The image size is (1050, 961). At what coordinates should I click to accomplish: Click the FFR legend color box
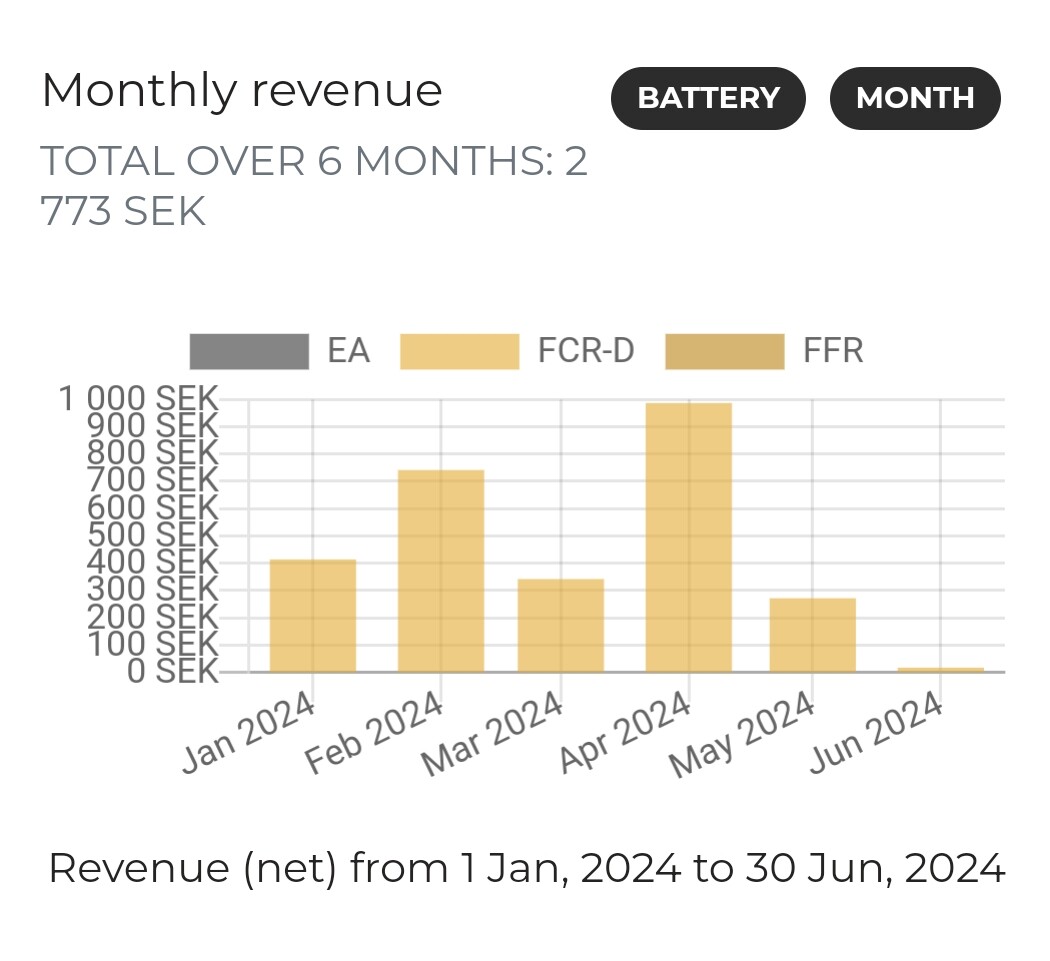coord(725,352)
